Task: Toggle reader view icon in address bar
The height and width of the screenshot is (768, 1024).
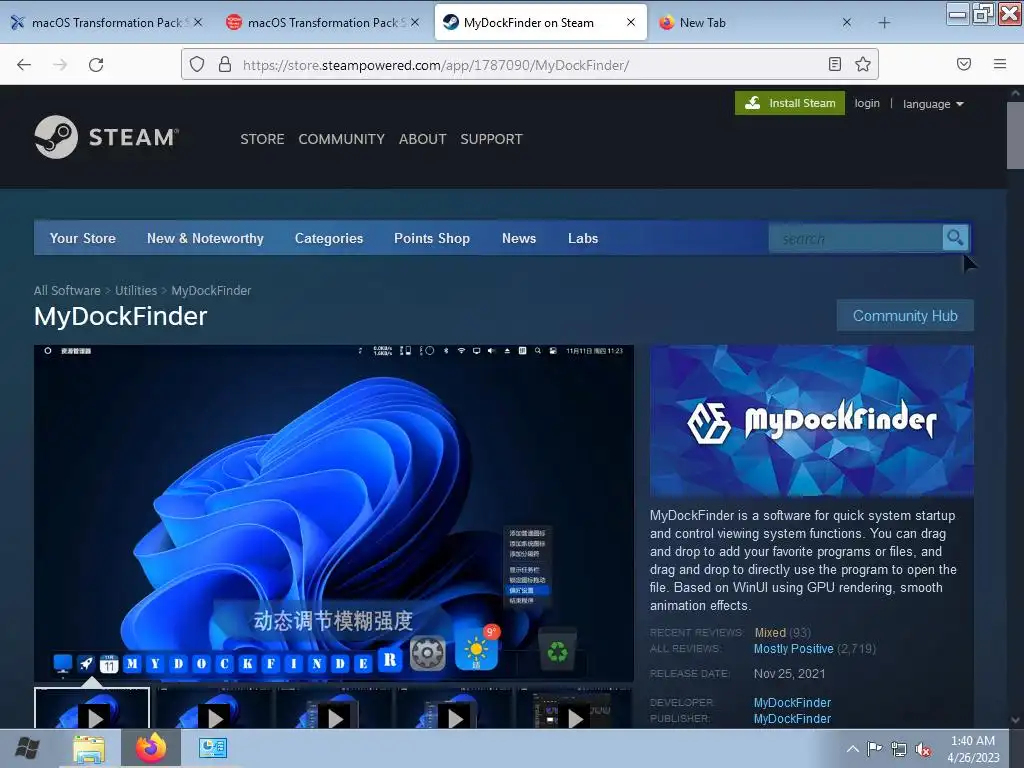Action: [835, 64]
